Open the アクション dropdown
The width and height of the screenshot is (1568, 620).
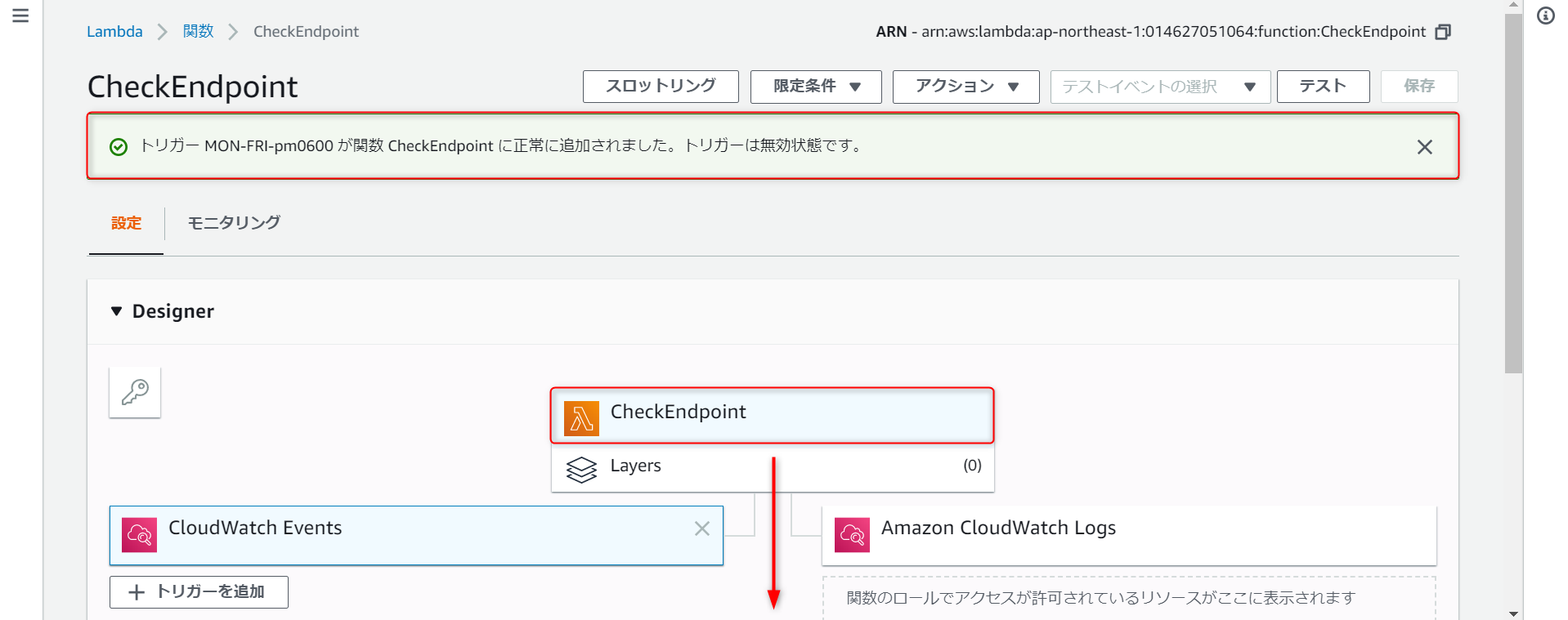click(965, 87)
